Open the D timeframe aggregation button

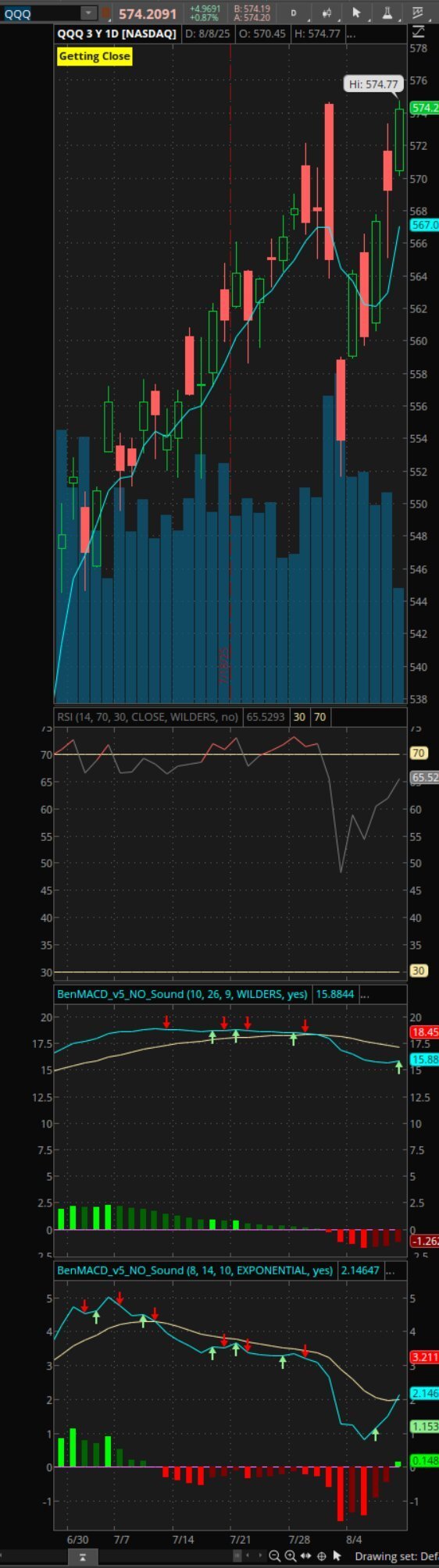294,13
